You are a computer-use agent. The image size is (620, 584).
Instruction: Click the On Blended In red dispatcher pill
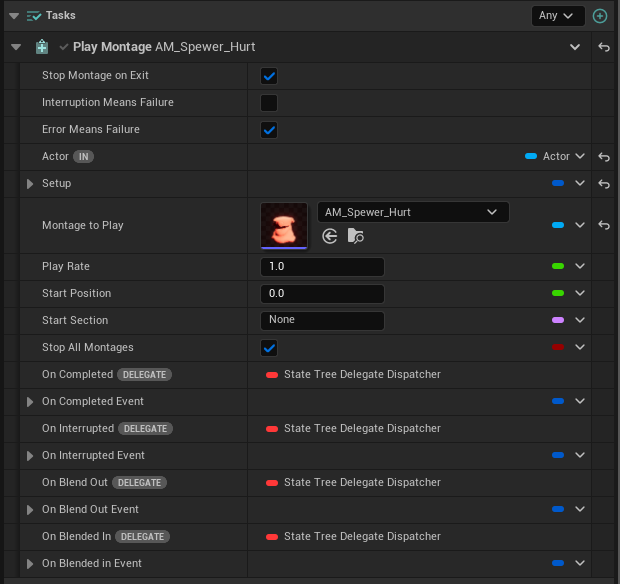click(272, 537)
